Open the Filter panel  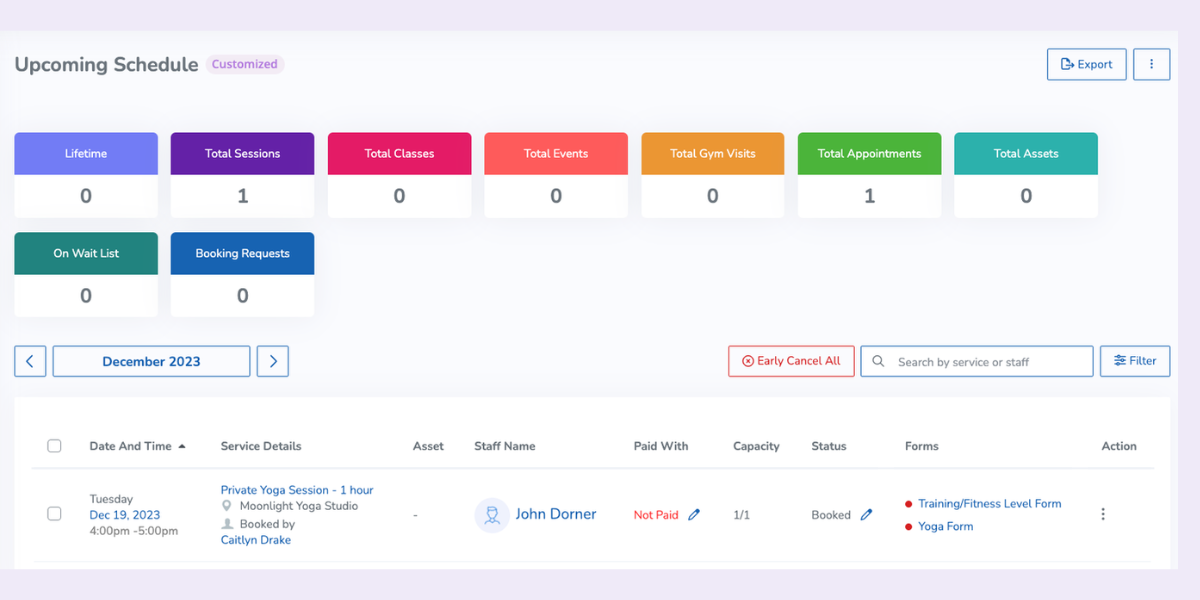pos(1135,360)
